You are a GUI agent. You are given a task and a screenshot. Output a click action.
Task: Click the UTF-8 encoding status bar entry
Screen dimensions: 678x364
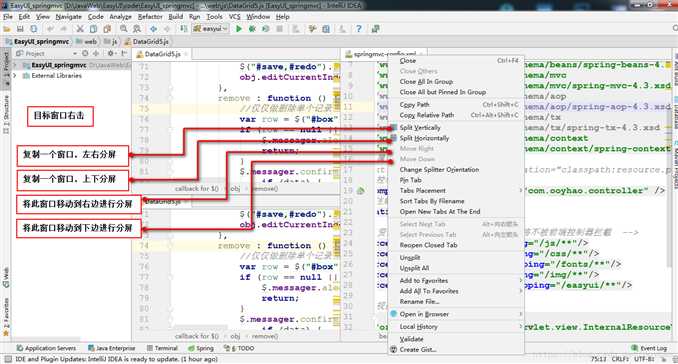644,359
